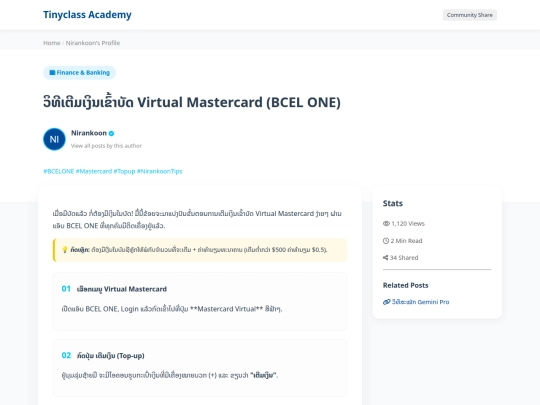Click the 34 Shared text

[404, 258]
